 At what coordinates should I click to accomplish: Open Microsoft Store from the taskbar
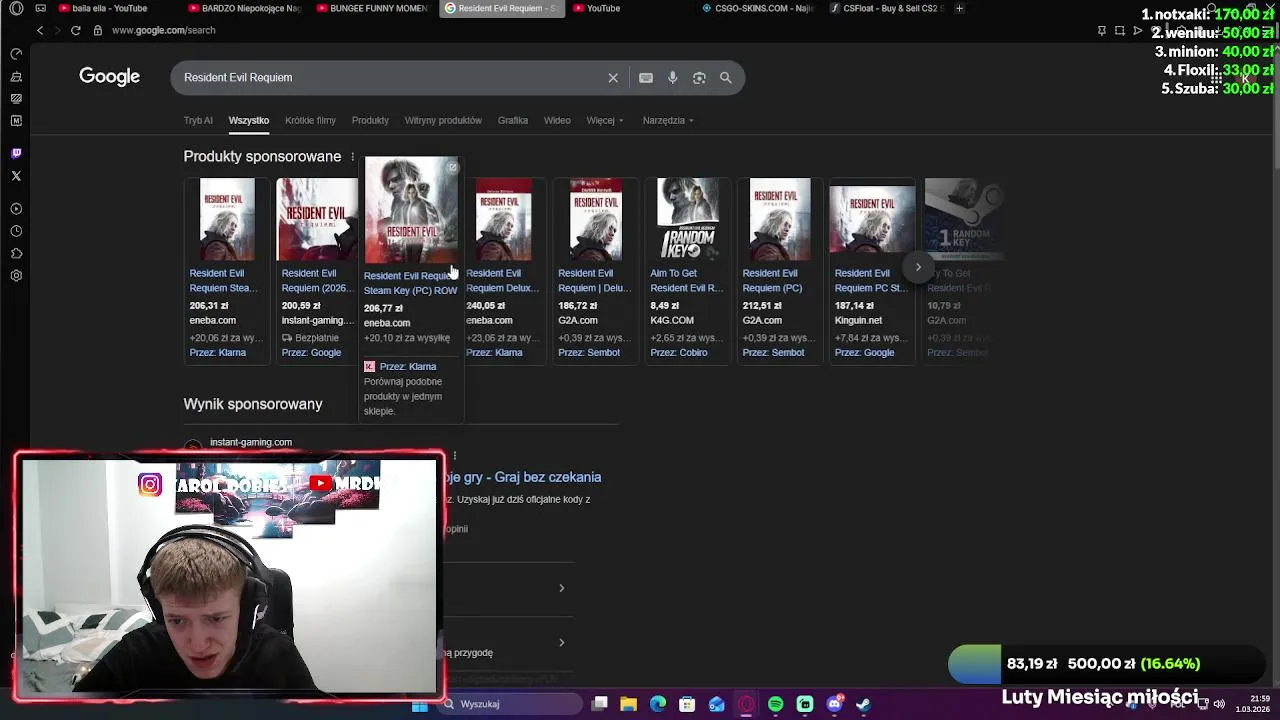(687, 704)
